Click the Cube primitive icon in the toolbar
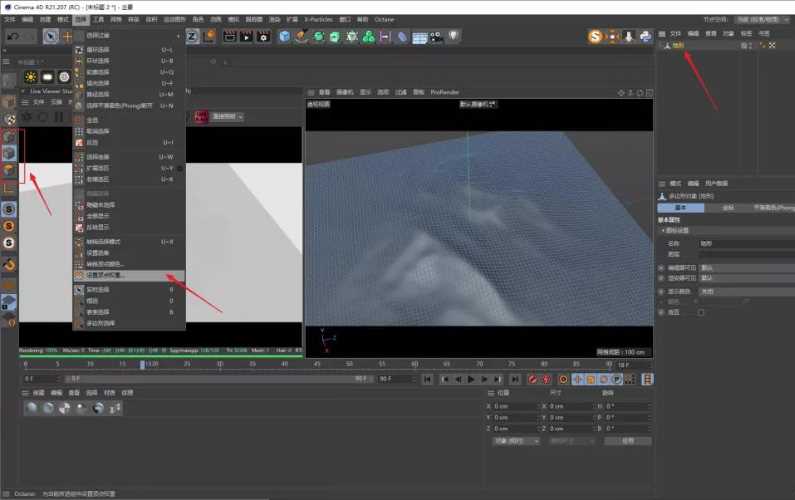Viewport: 795px width, 500px height. coord(284,37)
